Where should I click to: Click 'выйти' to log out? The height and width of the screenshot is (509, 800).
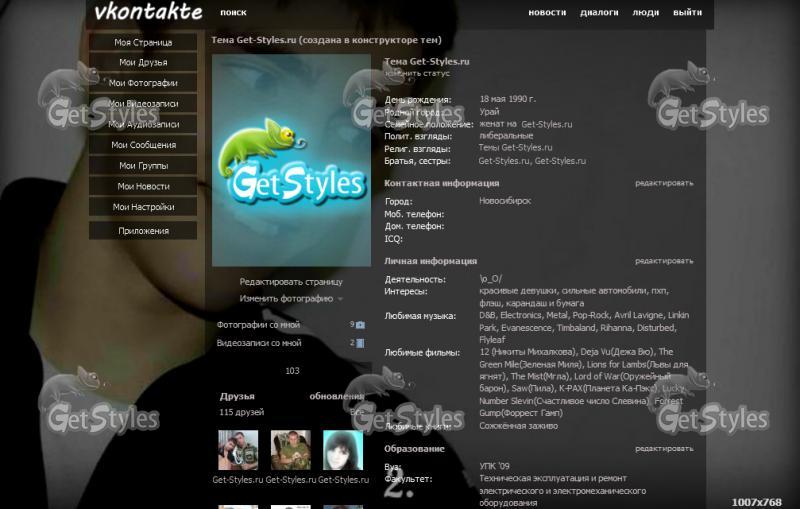coord(687,13)
